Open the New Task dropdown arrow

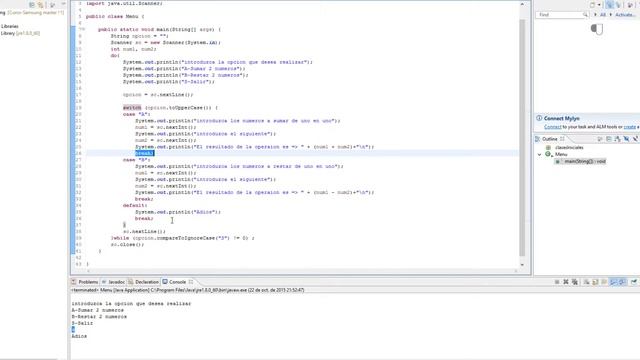pyautogui.click(x=599, y=5)
